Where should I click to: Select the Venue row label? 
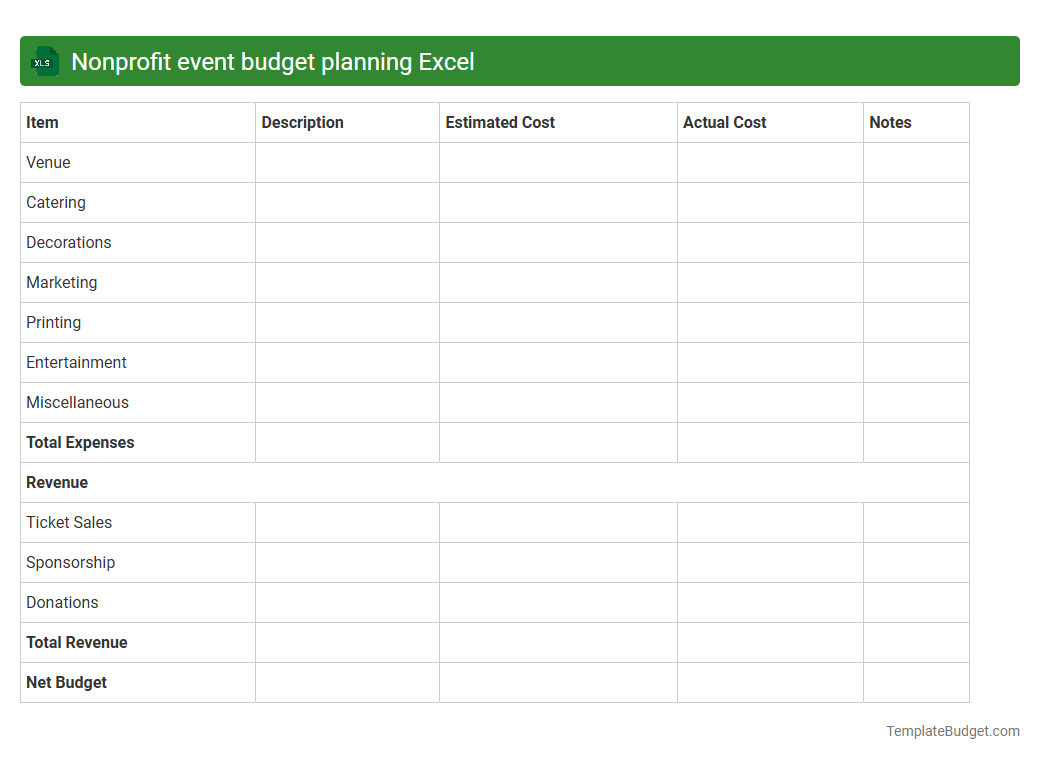click(48, 162)
